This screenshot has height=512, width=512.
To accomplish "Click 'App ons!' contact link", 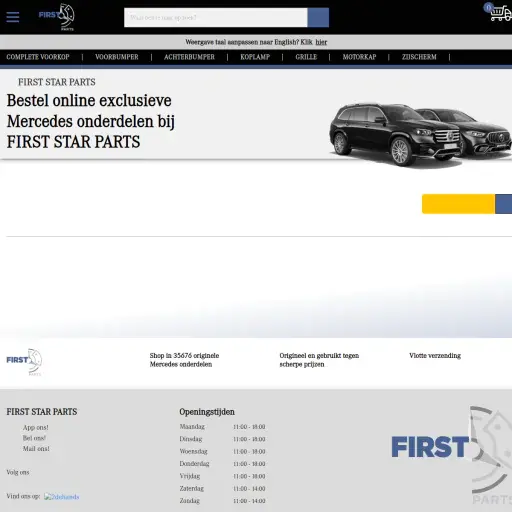I will pyautogui.click(x=36, y=427).
